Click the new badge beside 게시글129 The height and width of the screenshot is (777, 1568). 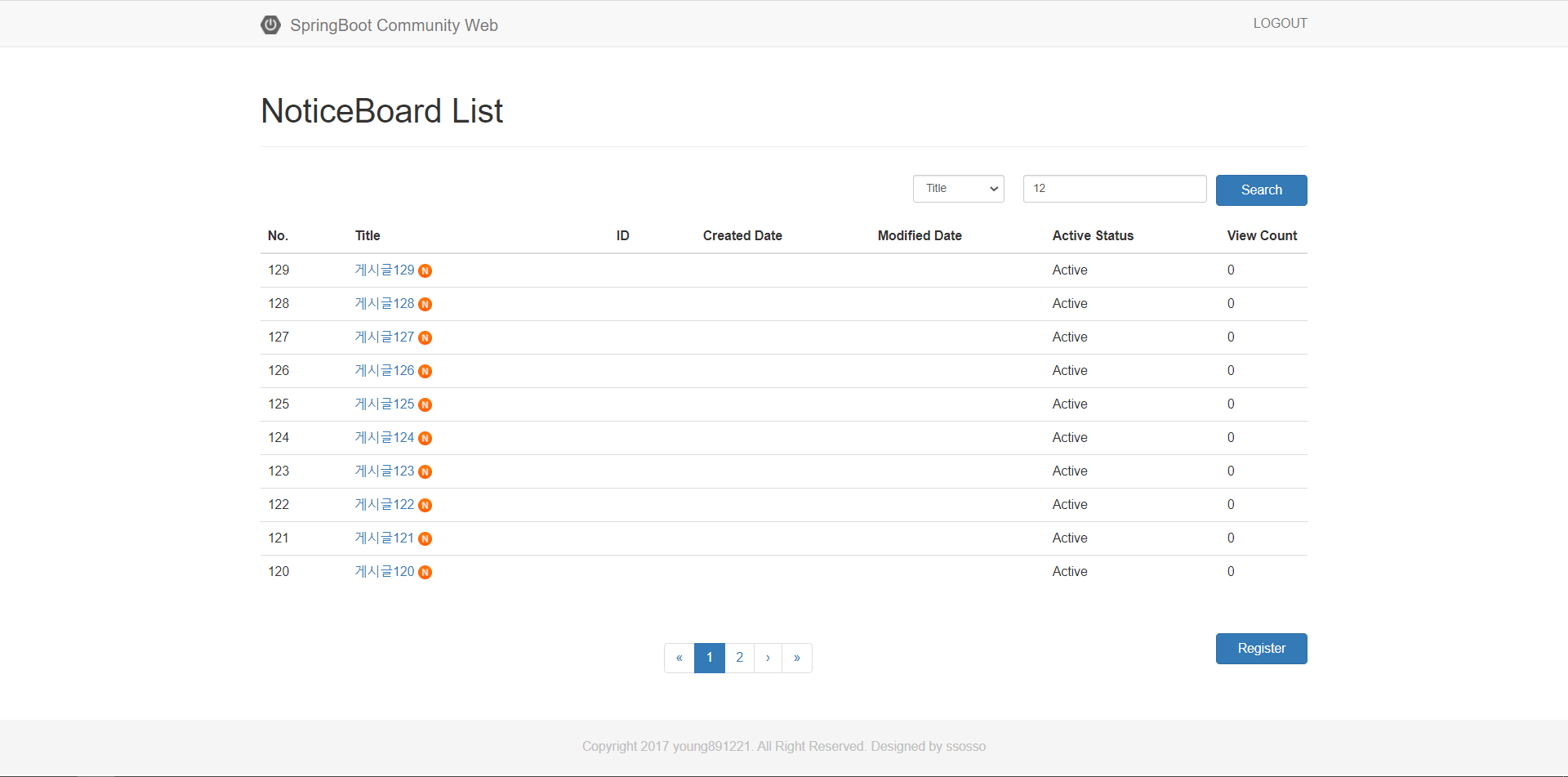pos(425,271)
